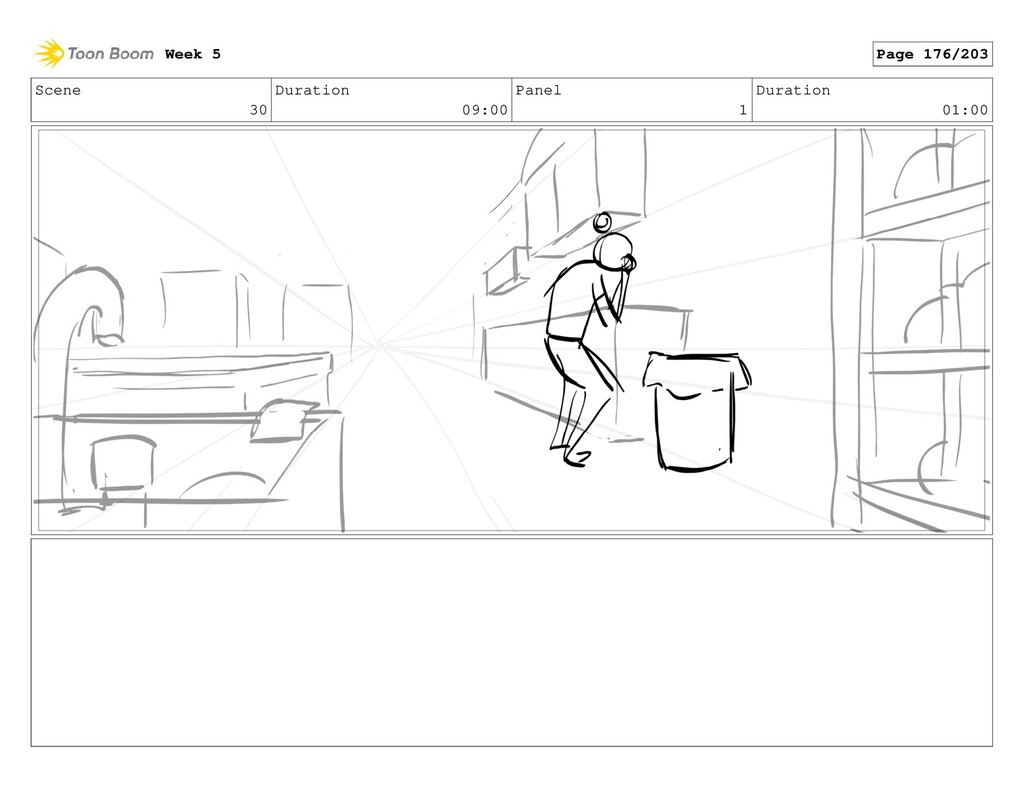Click the Toon Boom logo

[94, 54]
